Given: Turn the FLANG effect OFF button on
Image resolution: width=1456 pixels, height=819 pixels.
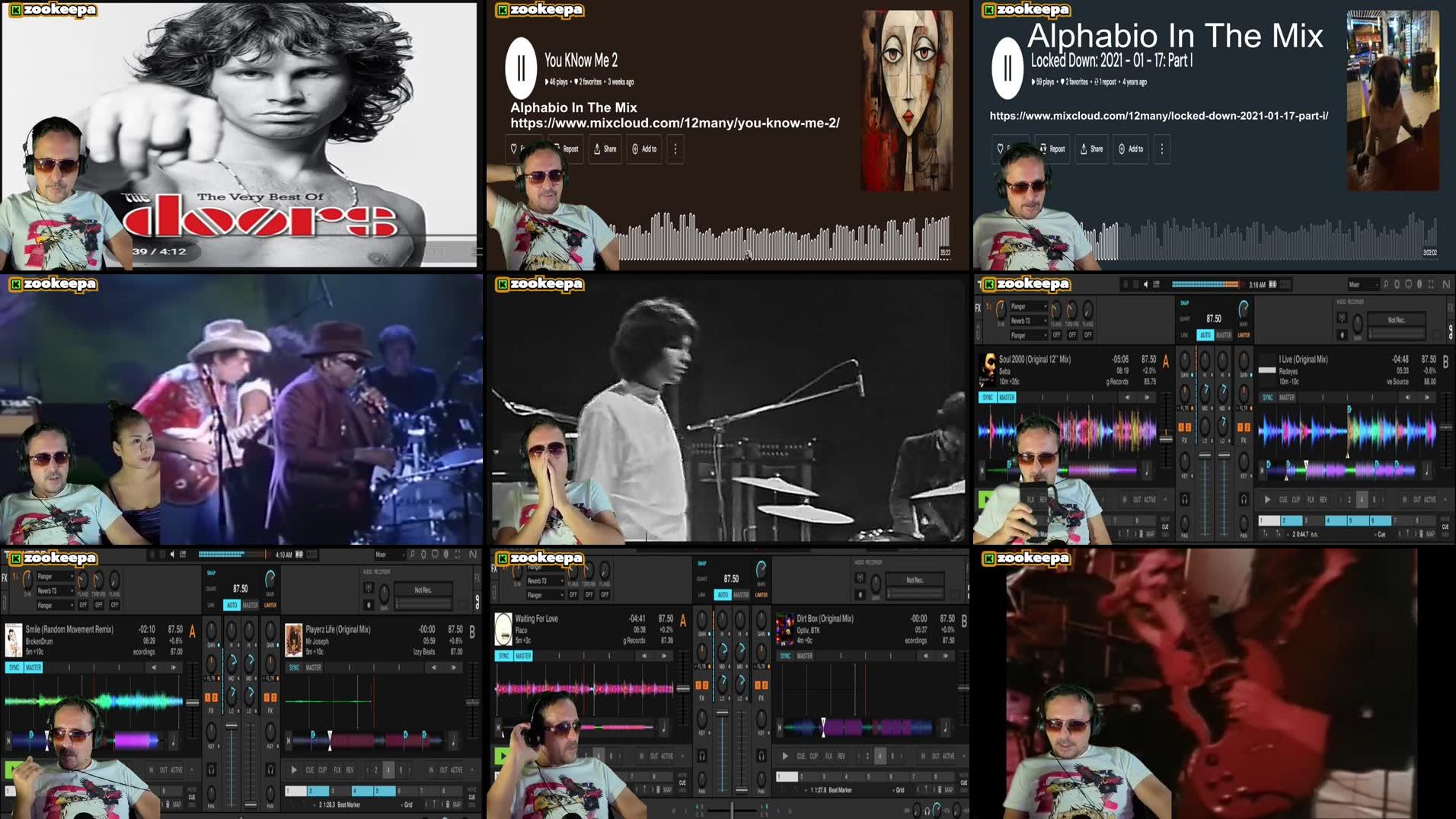Looking at the screenshot, I should tap(1056, 334).
